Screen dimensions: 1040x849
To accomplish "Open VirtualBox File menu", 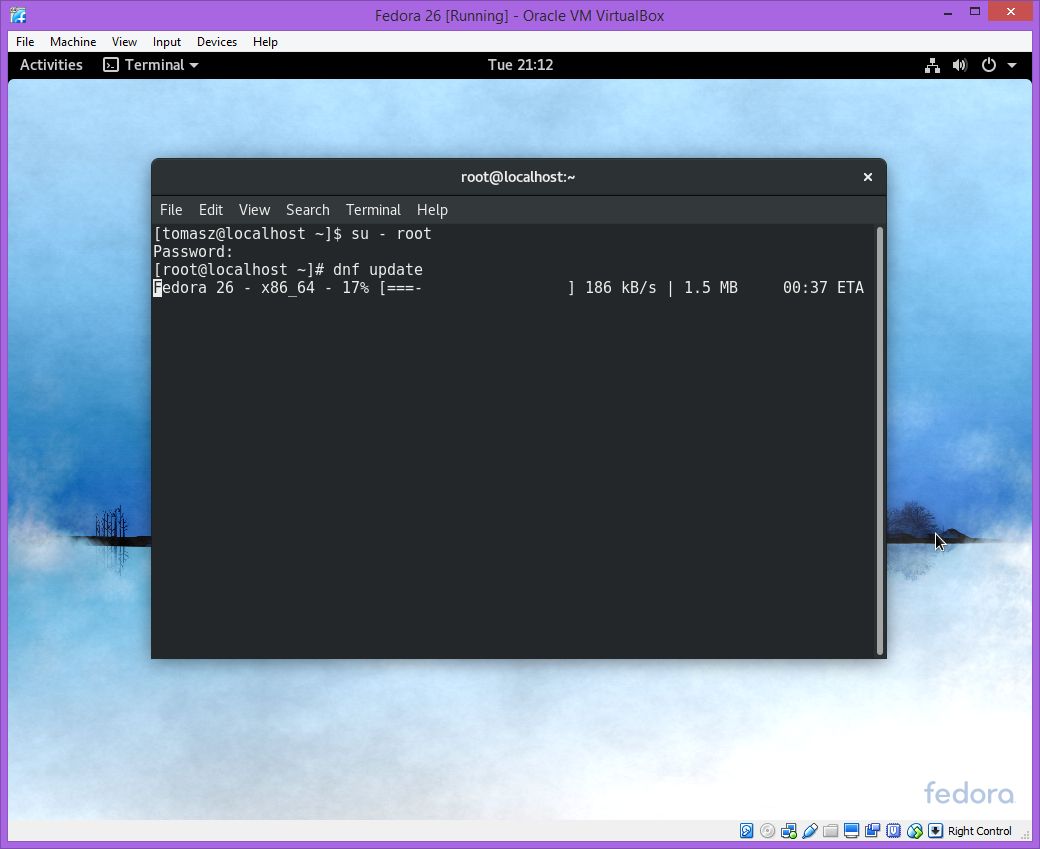I will coord(25,42).
